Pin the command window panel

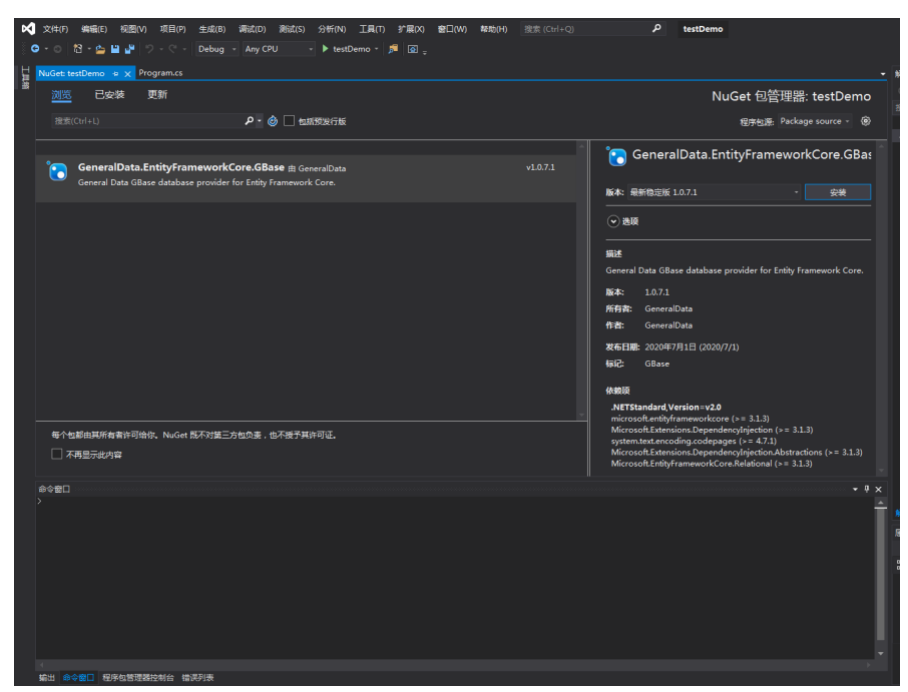[x=867, y=489]
